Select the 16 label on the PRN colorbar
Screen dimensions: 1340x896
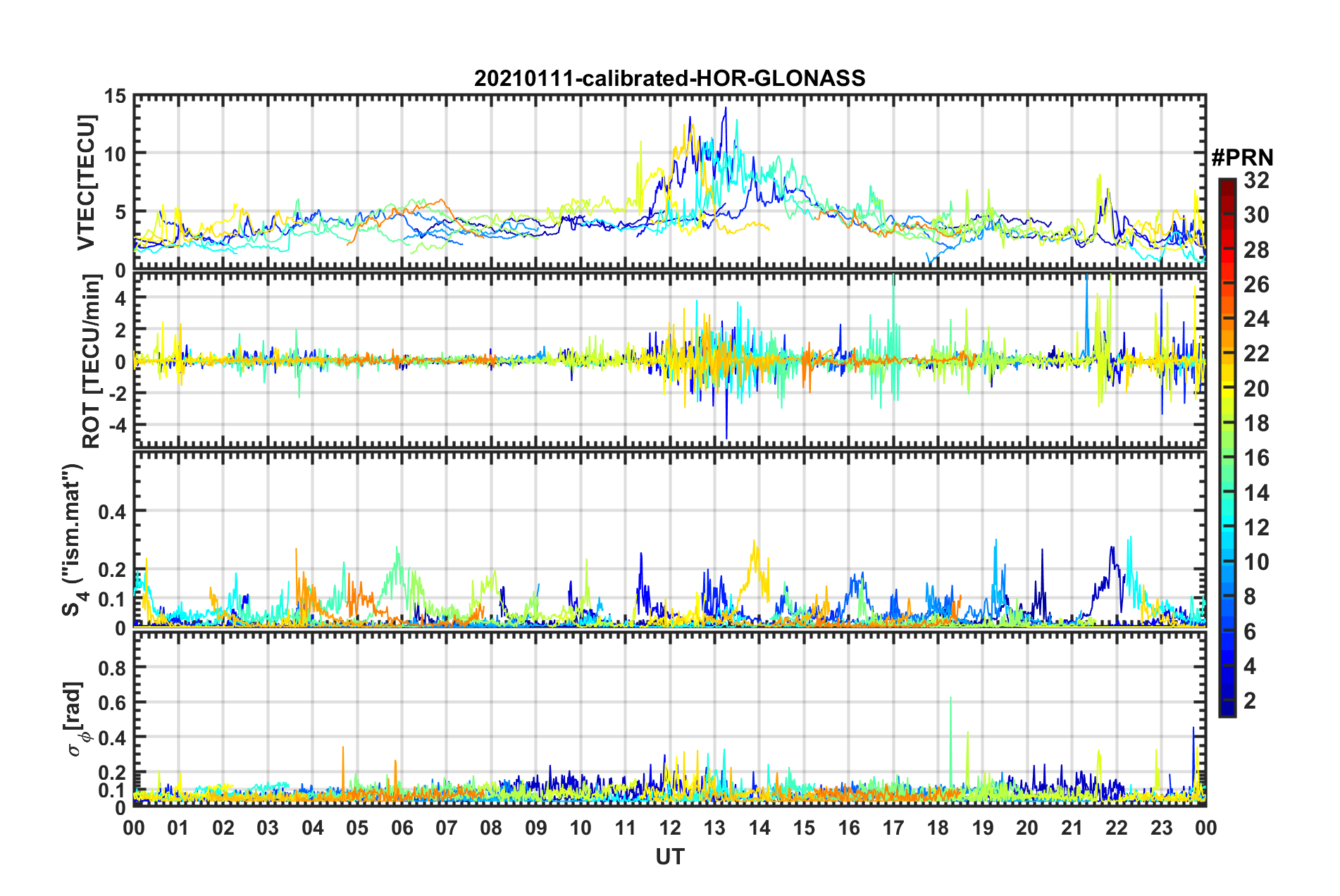point(1256,458)
